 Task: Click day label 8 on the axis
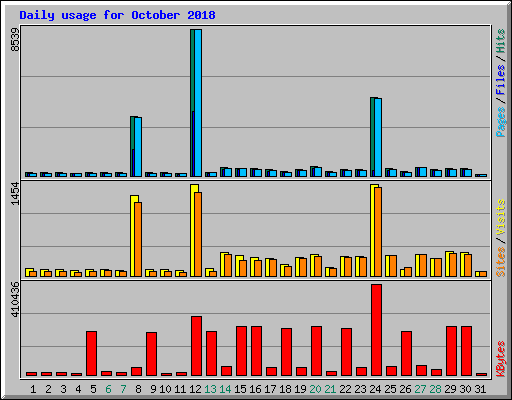[138, 389]
